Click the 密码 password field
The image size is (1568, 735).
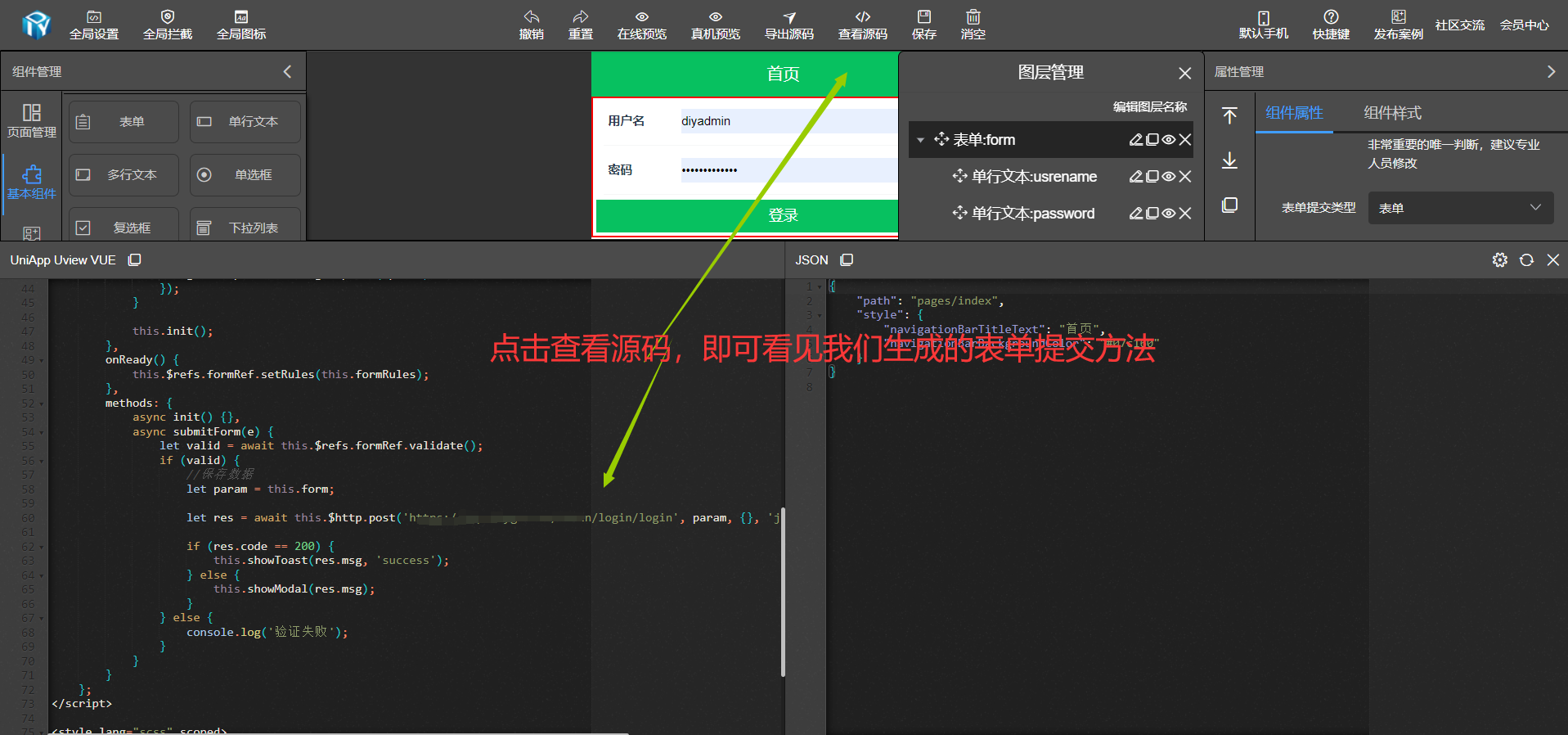pos(788,170)
